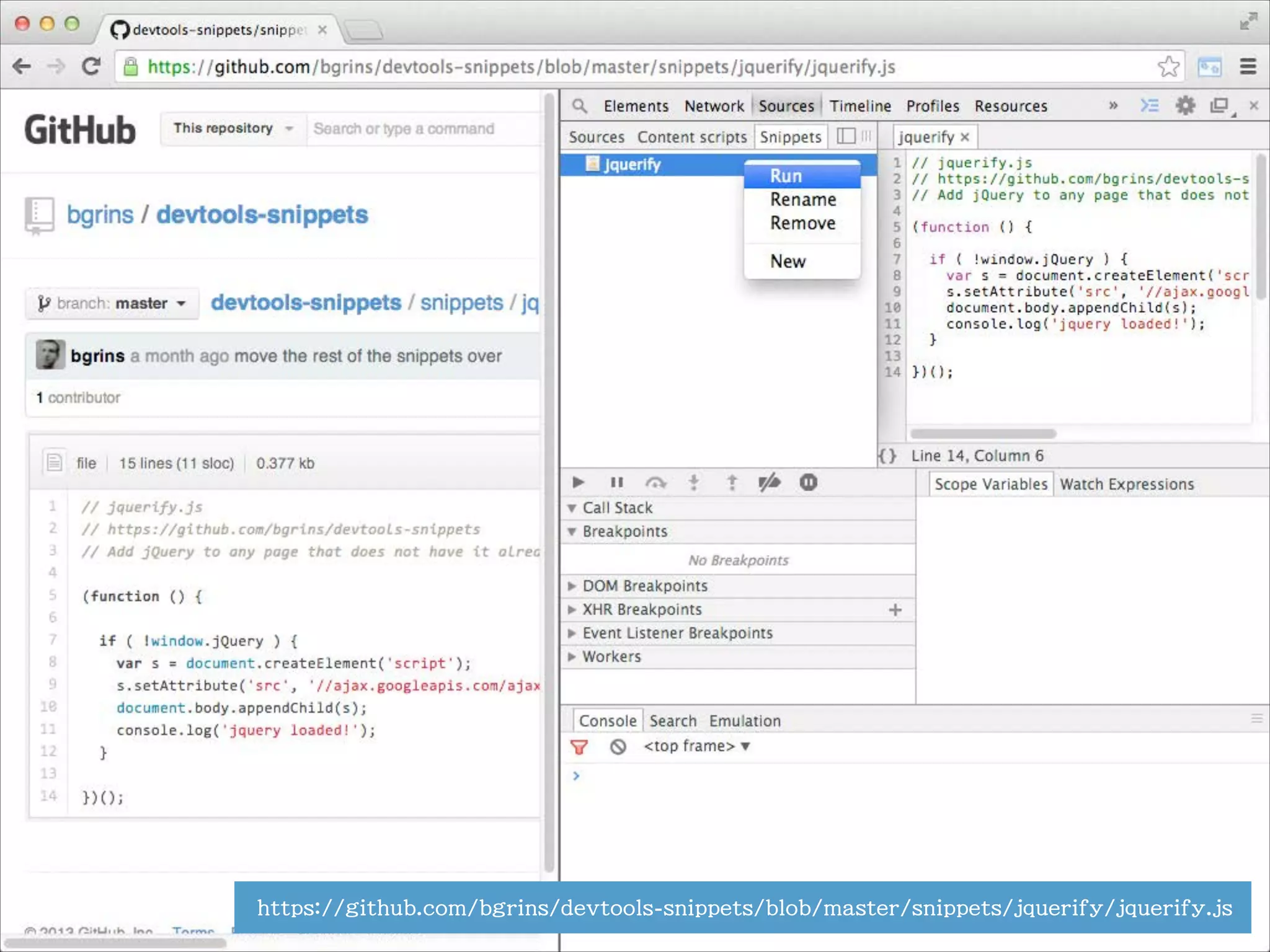Show more DevTools panels via the chevron overflow
Screen dimensions: 1270x952
1114,106
